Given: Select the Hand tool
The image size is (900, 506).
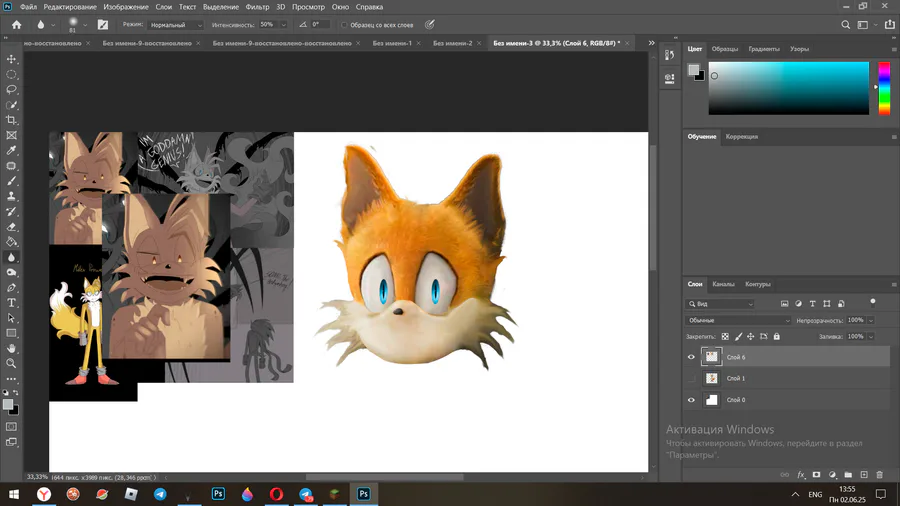Looking at the screenshot, I should [12, 348].
